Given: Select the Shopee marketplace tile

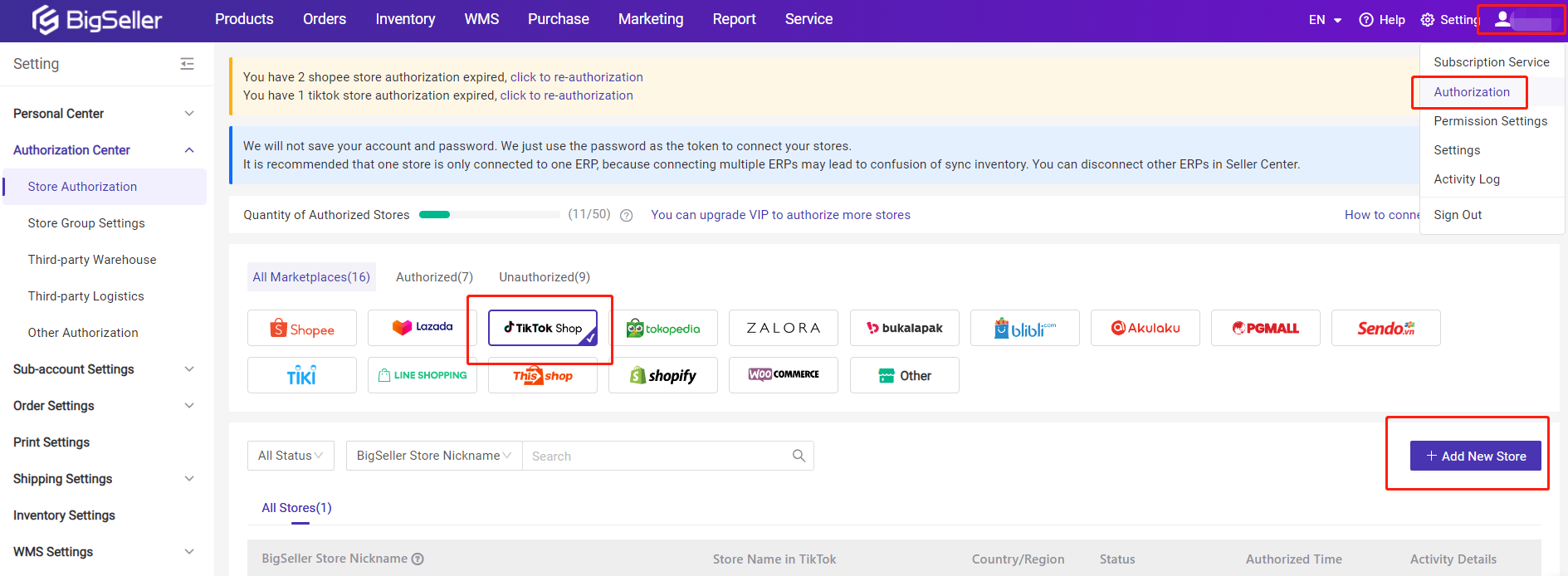Looking at the screenshot, I should tap(302, 328).
